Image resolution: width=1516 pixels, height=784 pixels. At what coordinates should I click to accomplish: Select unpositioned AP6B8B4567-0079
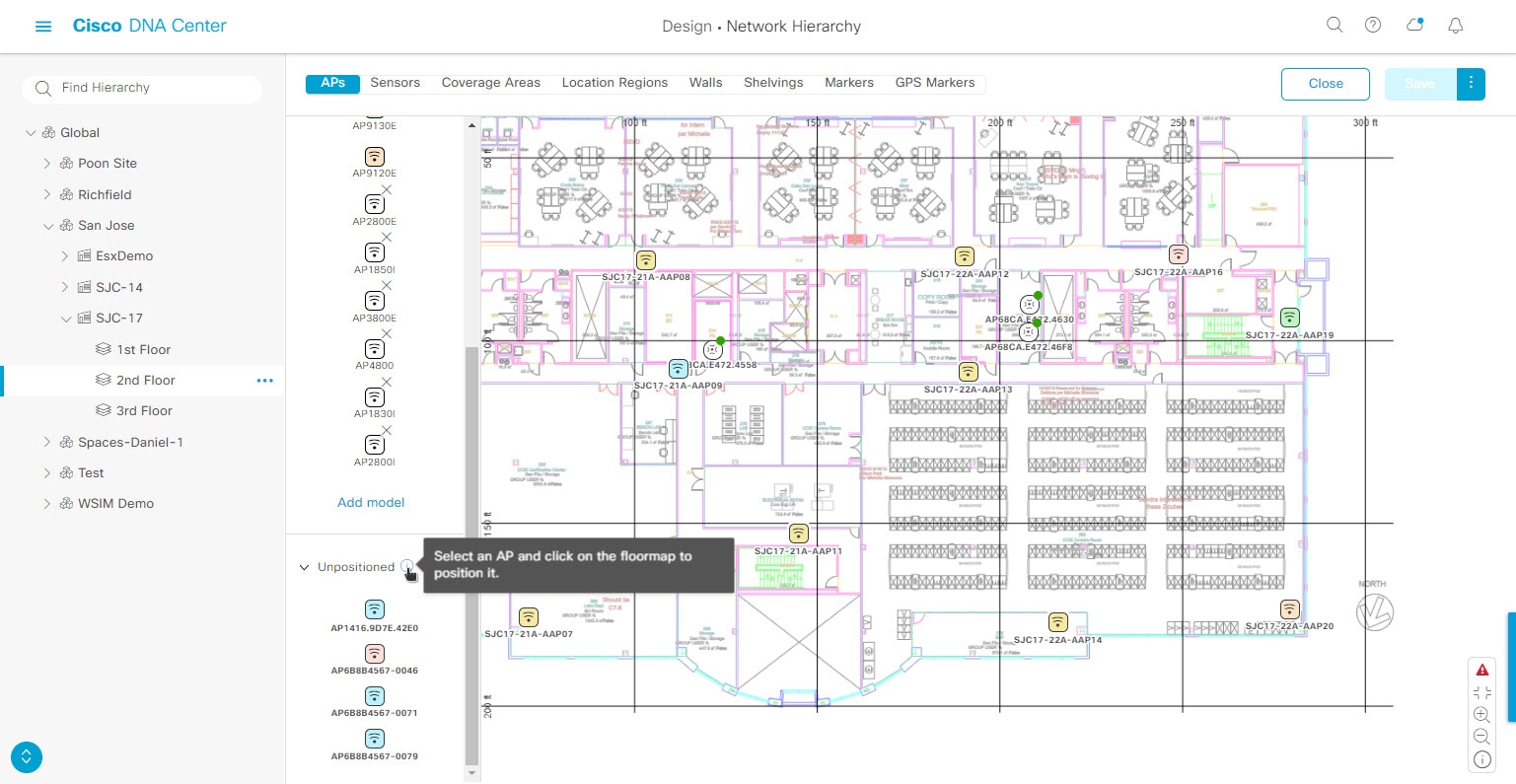375,739
